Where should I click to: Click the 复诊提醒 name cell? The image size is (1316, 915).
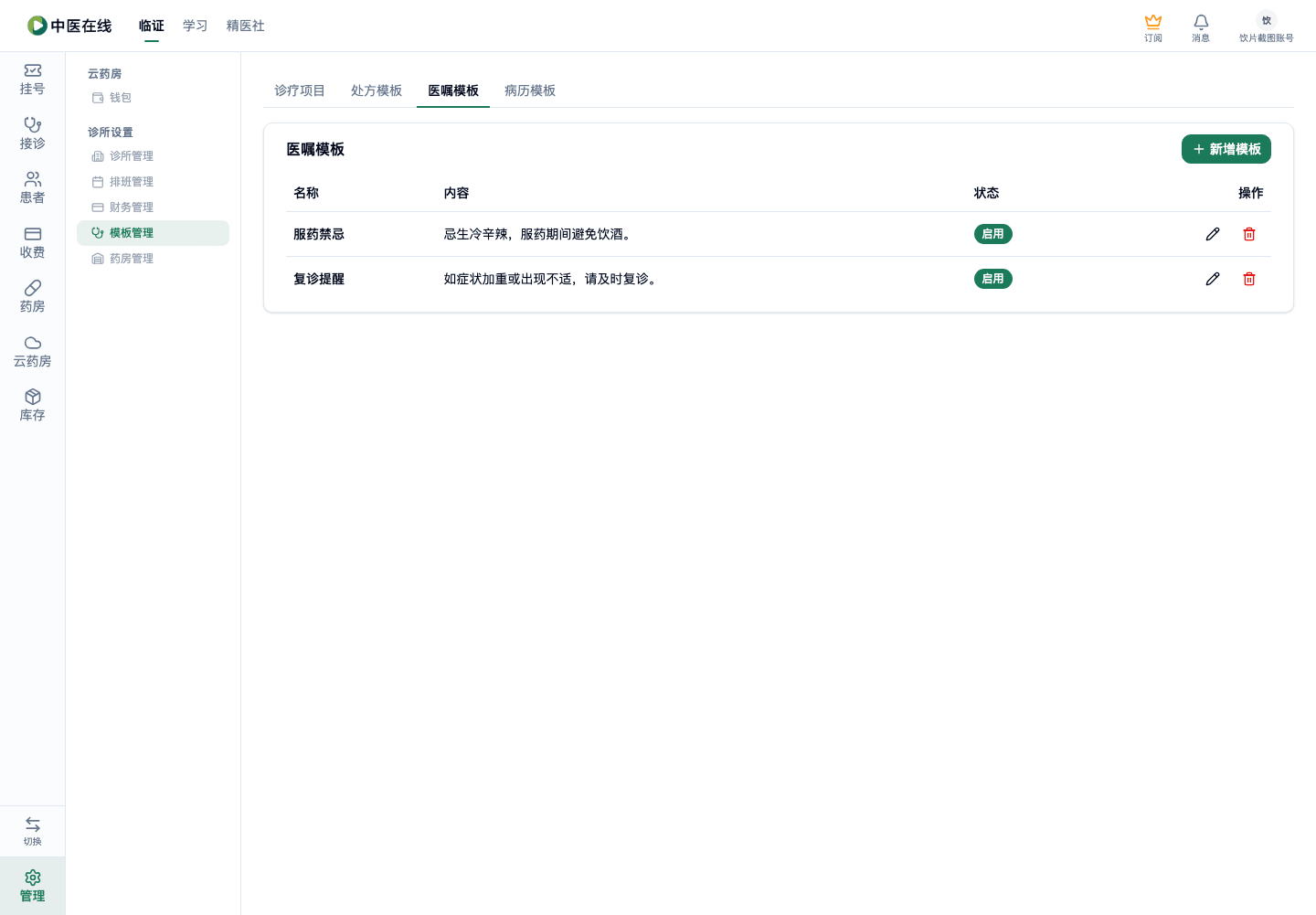click(319, 279)
